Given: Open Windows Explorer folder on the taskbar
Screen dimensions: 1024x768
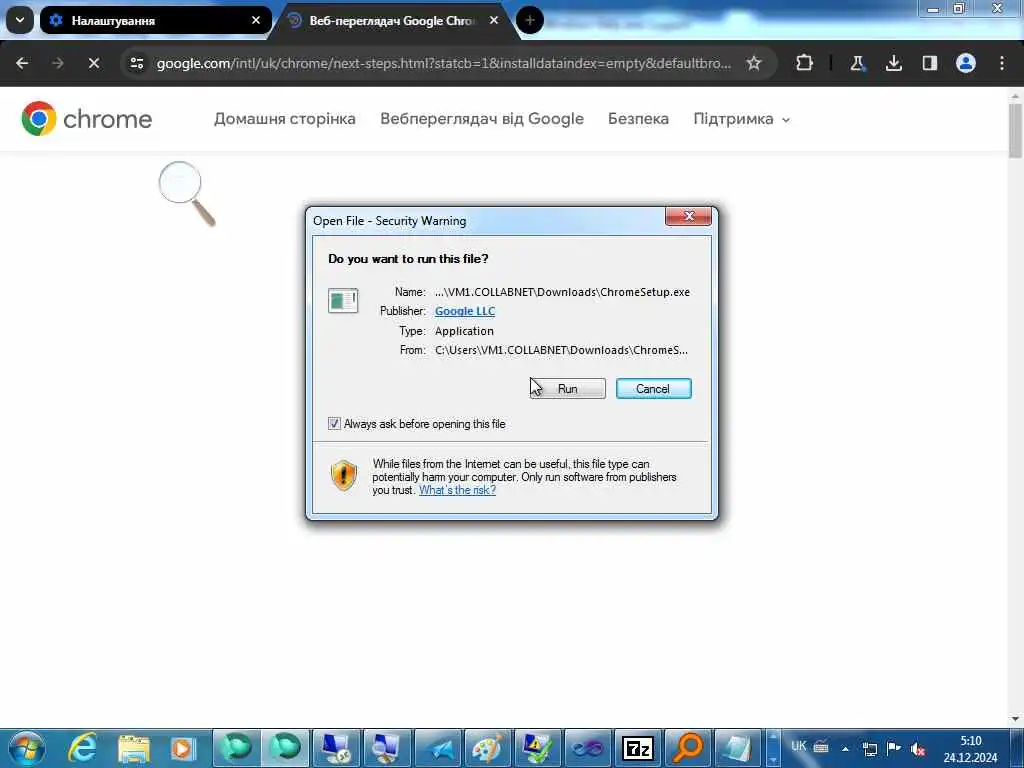Looking at the screenshot, I should pos(134,748).
